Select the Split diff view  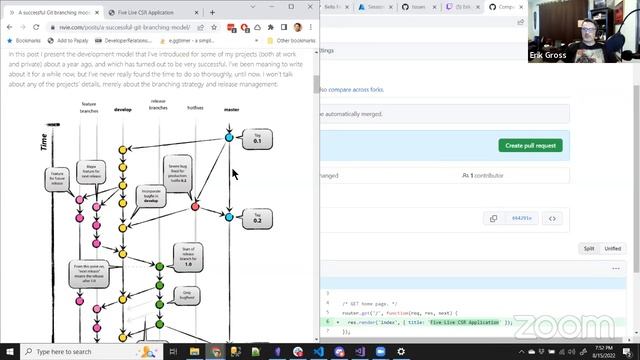click(589, 248)
